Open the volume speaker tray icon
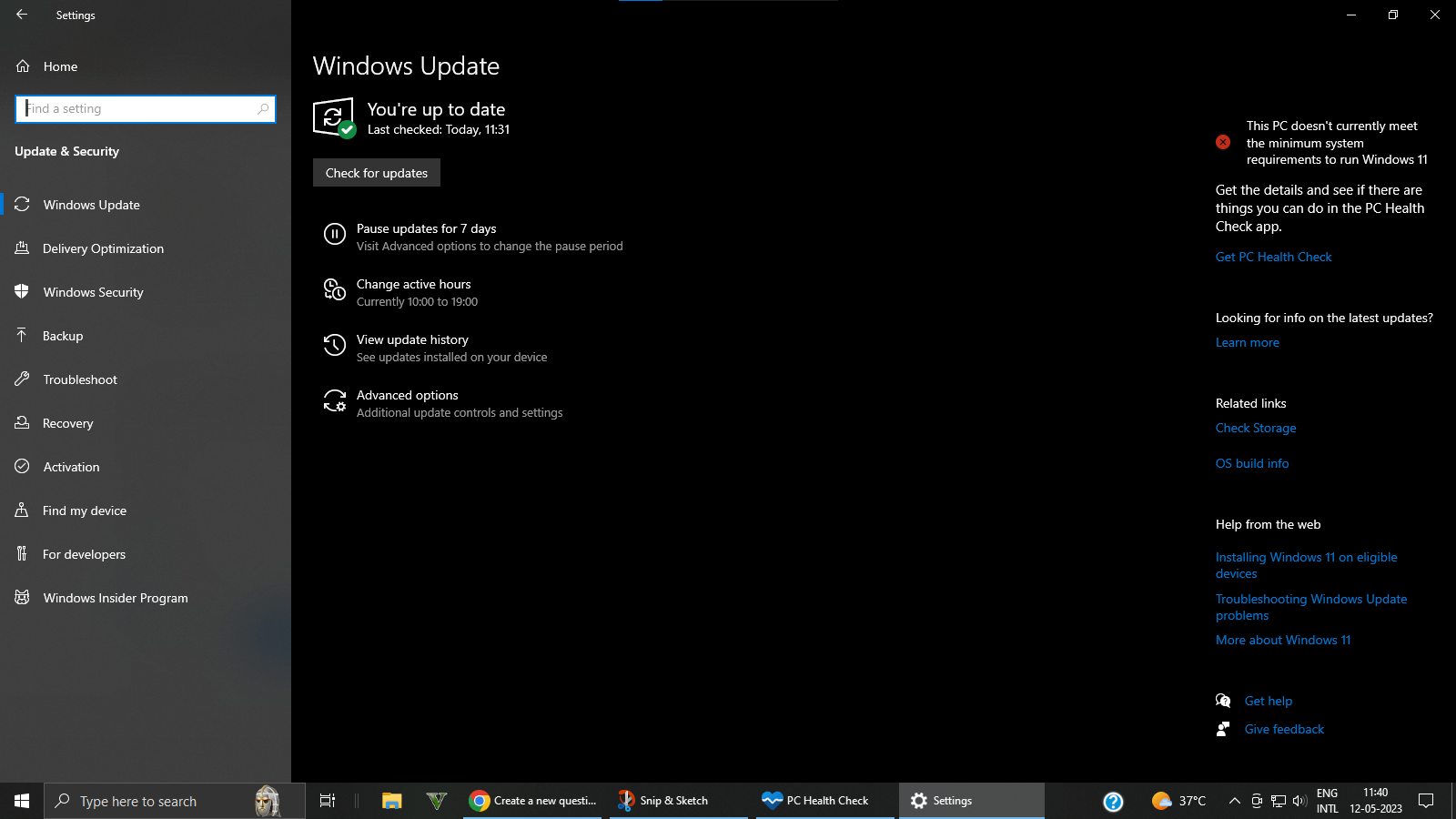This screenshot has width=1456, height=819. 1299,801
